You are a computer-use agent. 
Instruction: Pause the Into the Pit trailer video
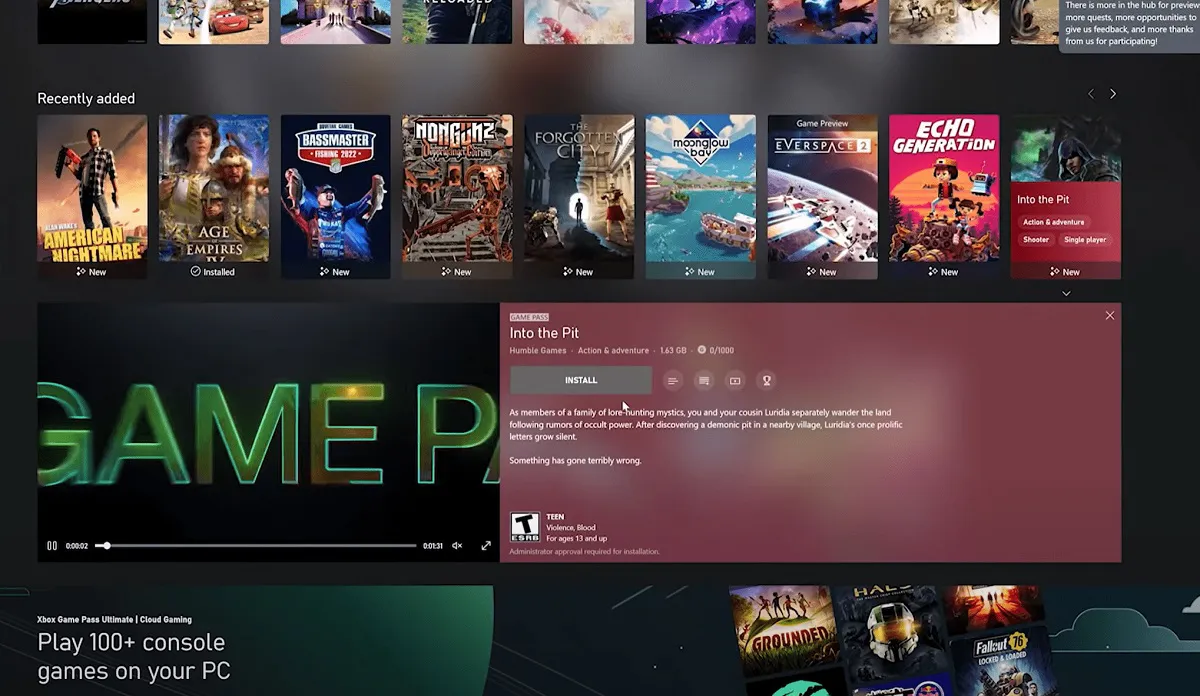click(x=52, y=546)
